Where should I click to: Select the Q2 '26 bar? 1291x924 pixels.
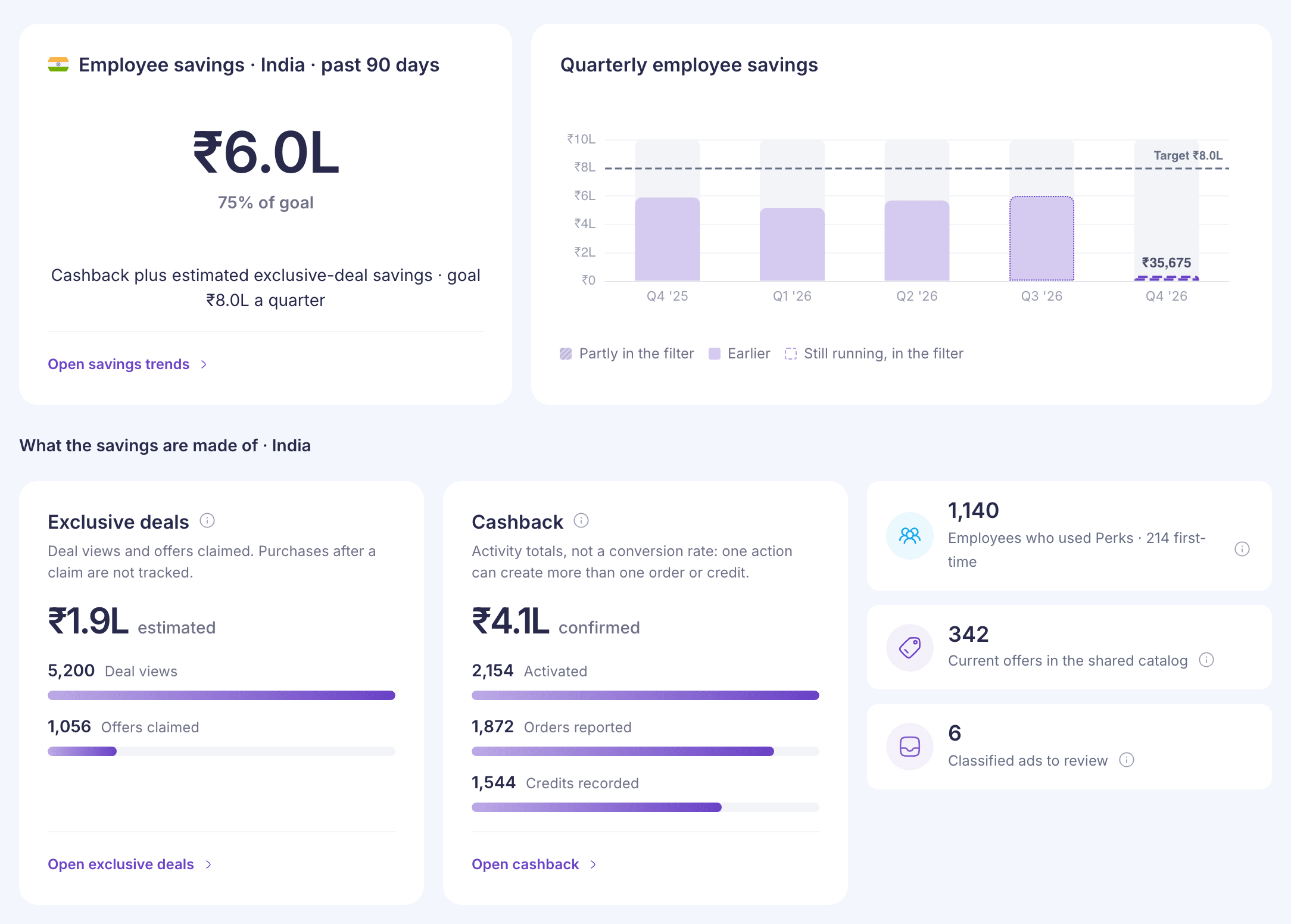pos(917,241)
